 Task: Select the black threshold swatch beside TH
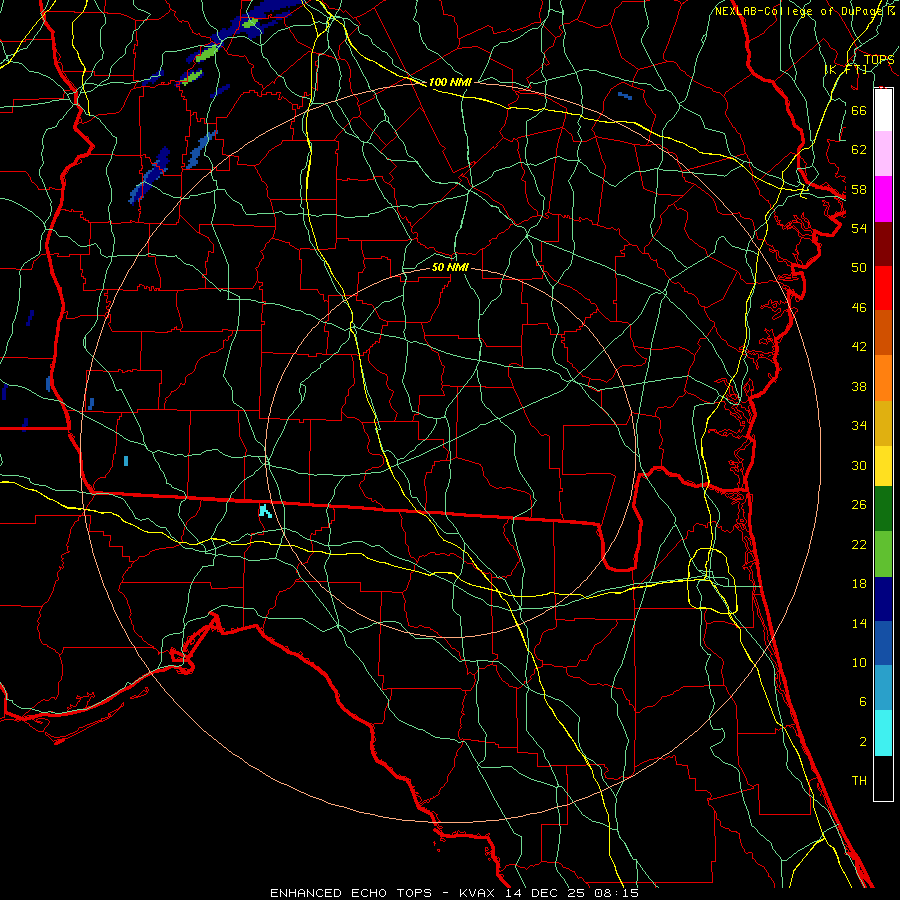coord(883,778)
